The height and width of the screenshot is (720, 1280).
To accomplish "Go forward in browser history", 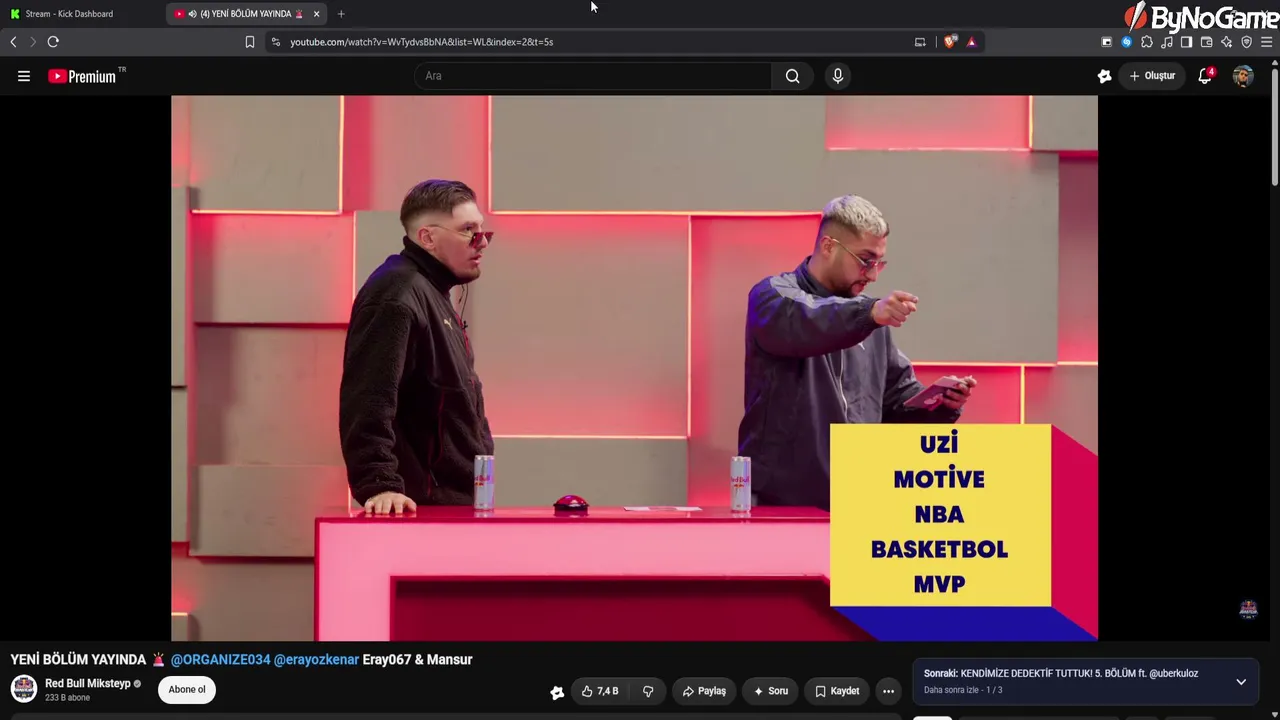I will coord(32,42).
